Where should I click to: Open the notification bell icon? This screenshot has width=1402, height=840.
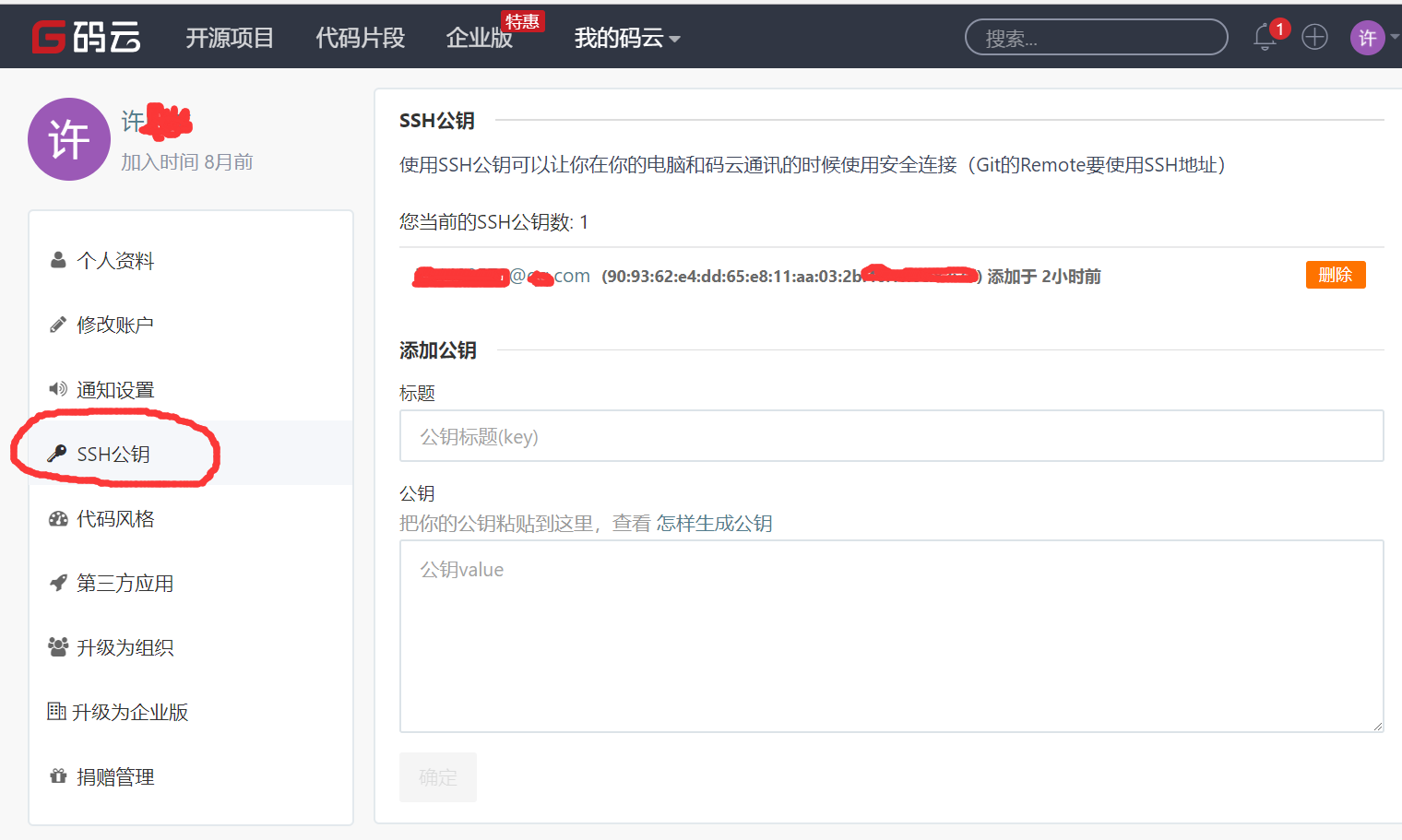click(x=1265, y=38)
